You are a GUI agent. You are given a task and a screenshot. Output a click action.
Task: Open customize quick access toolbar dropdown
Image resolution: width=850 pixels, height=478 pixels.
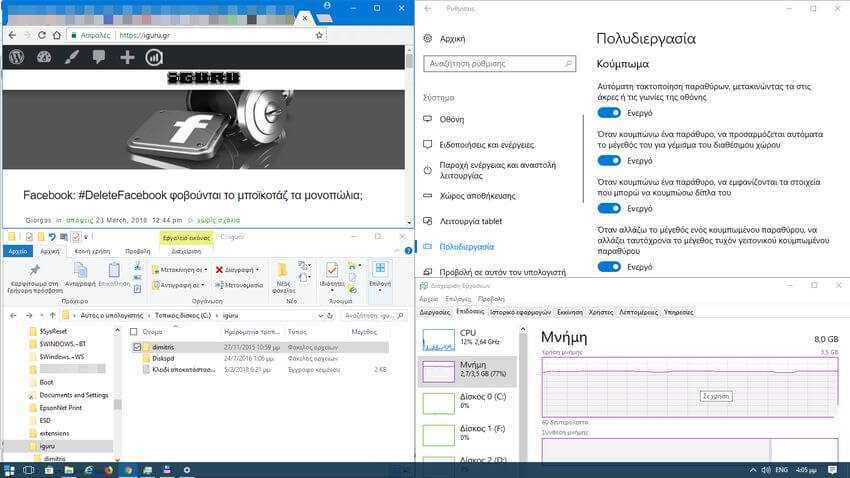[86, 237]
